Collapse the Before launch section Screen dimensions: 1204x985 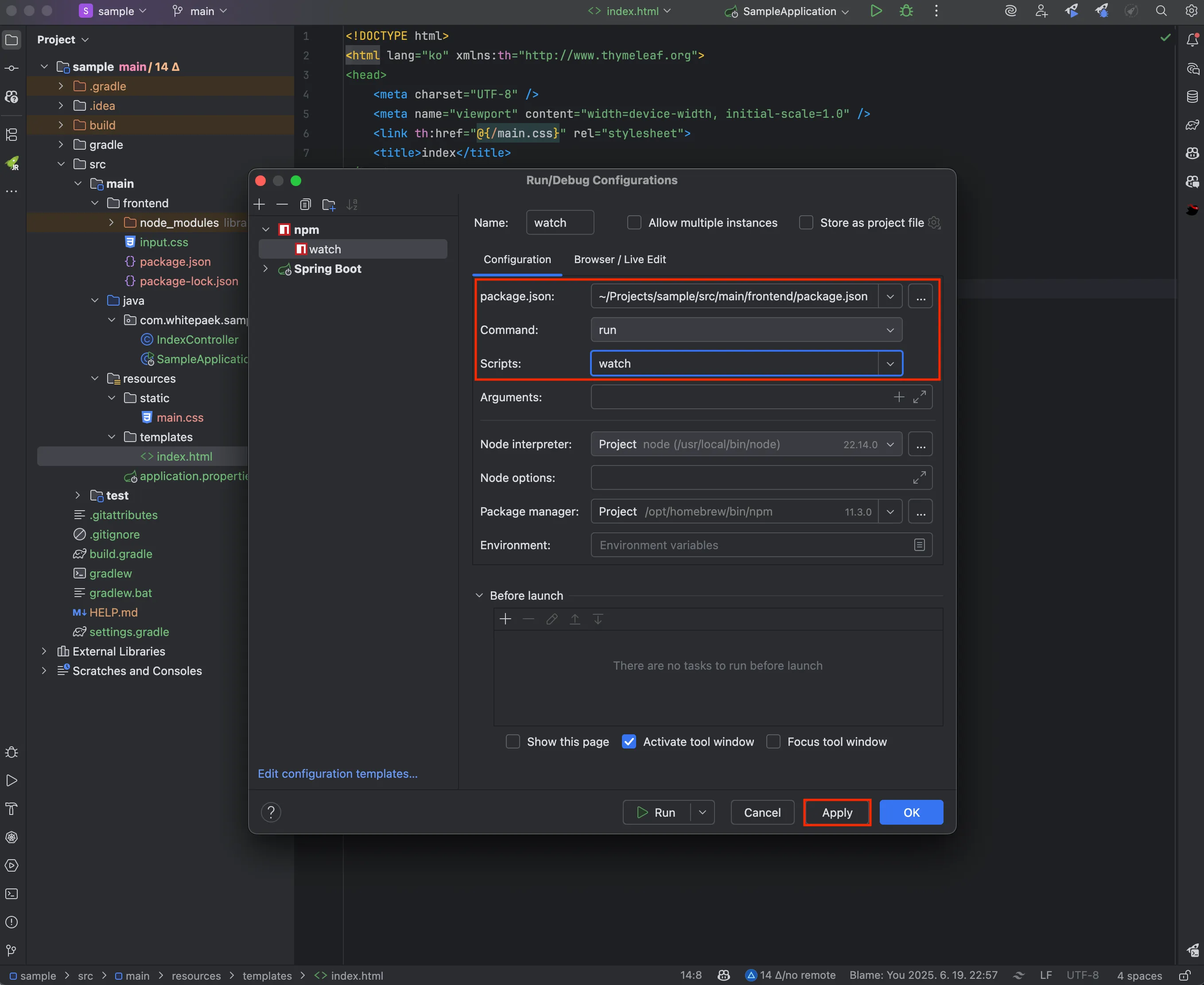[479, 596]
